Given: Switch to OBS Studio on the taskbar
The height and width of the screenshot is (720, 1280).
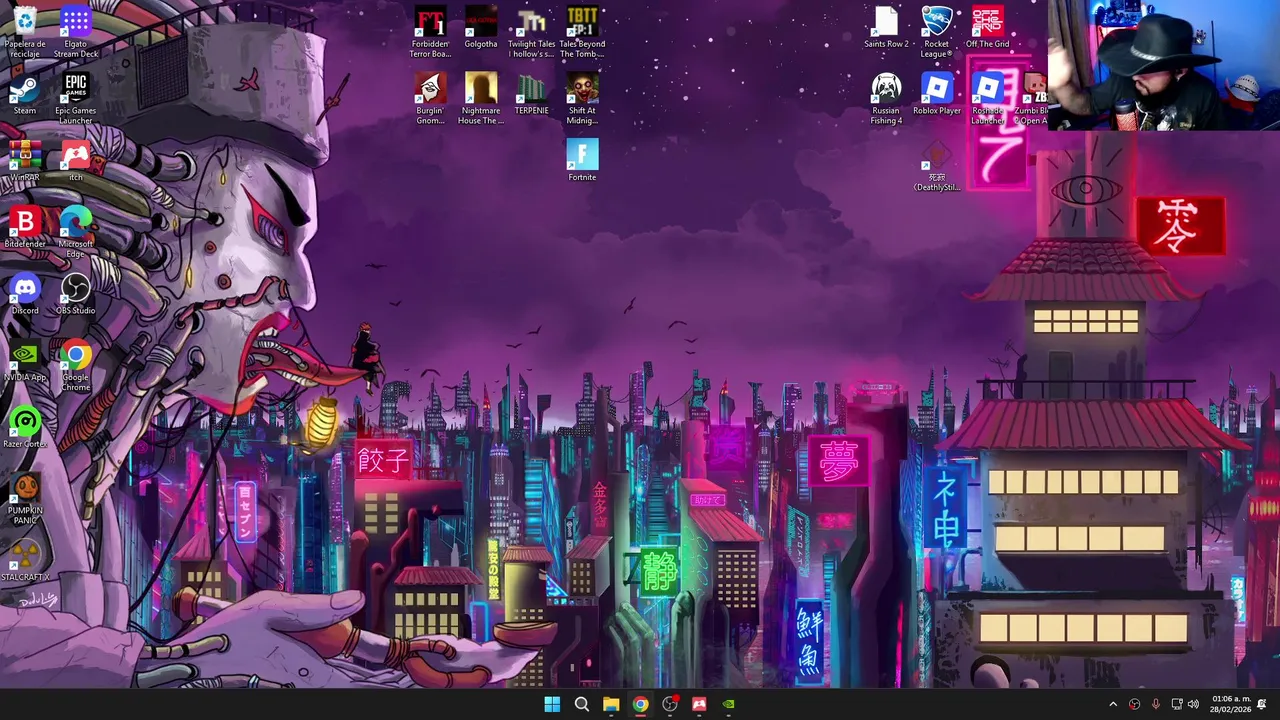Looking at the screenshot, I should click(x=670, y=704).
